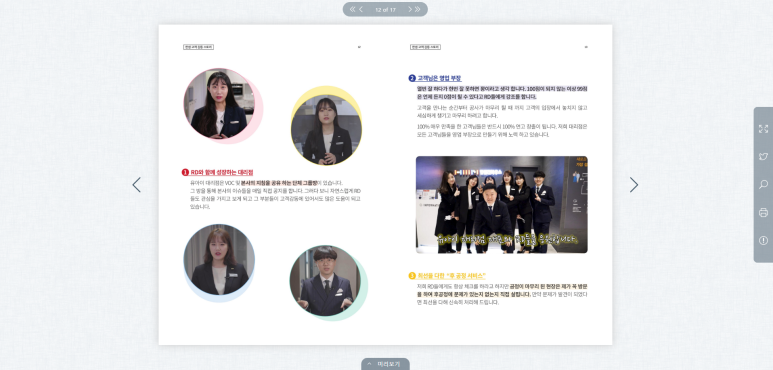Click the woman's photo in the blue circle
Viewport: 773px width, 370px height.
pos(219,260)
